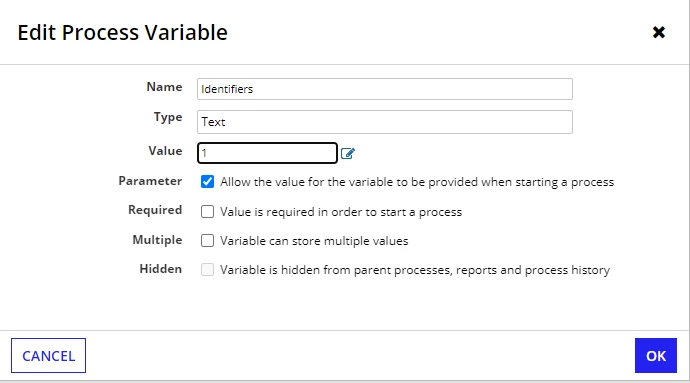Click the Value field label
Image resolution: width=690 pixels, height=383 pixels.
coord(165,151)
